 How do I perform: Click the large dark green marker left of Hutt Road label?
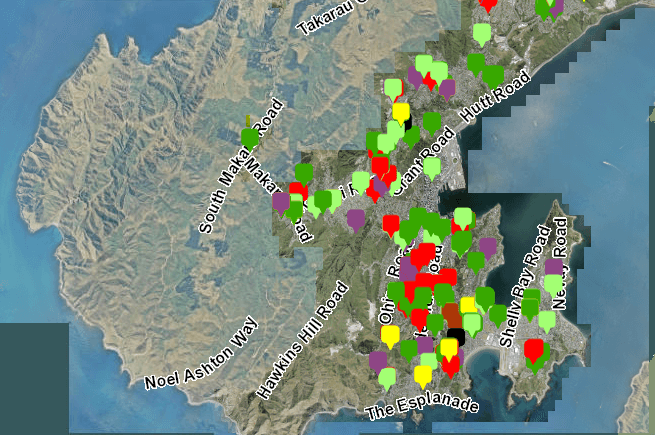[x=493, y=77]
